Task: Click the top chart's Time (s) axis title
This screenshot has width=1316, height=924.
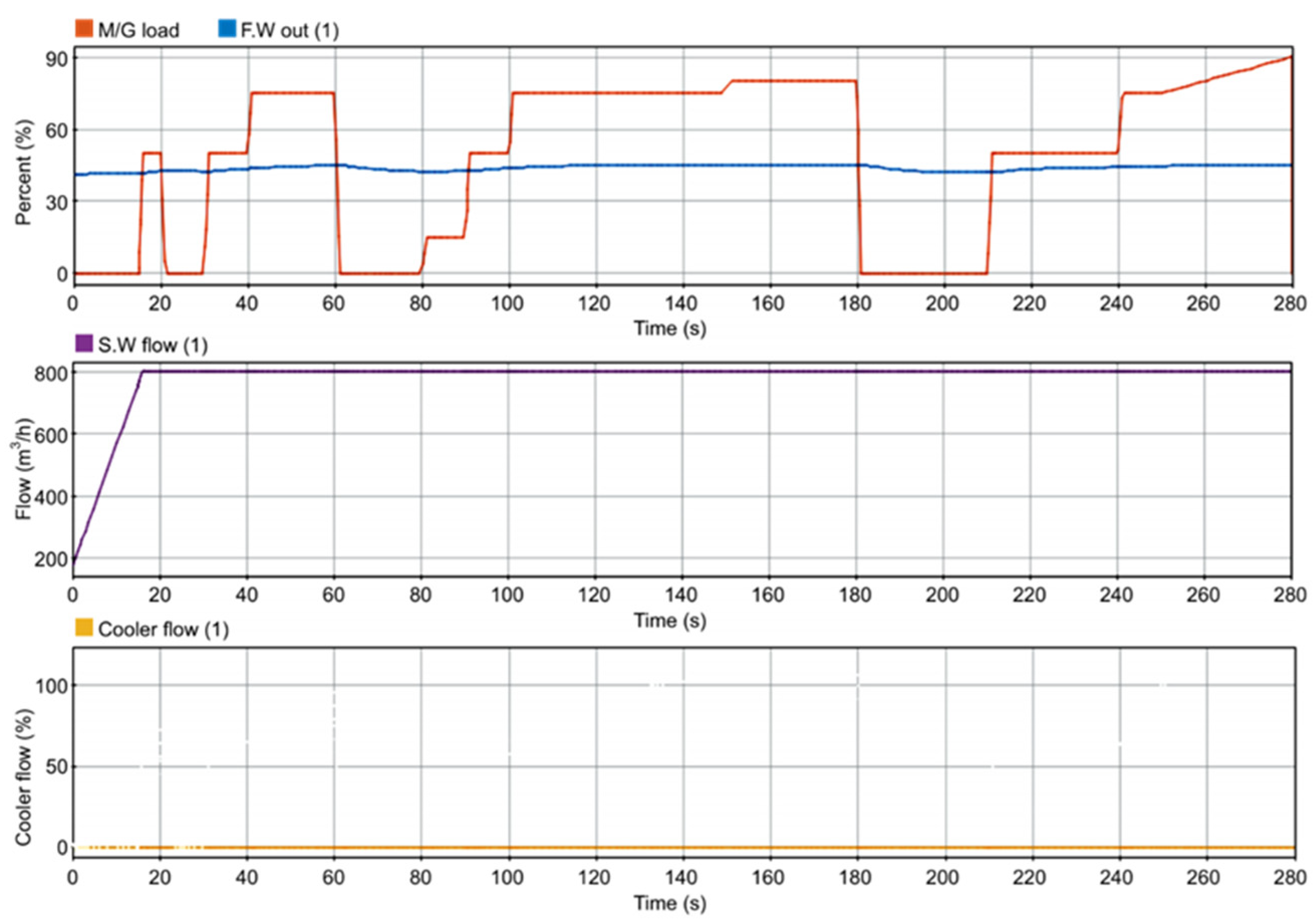Action: tap(669, 329)
